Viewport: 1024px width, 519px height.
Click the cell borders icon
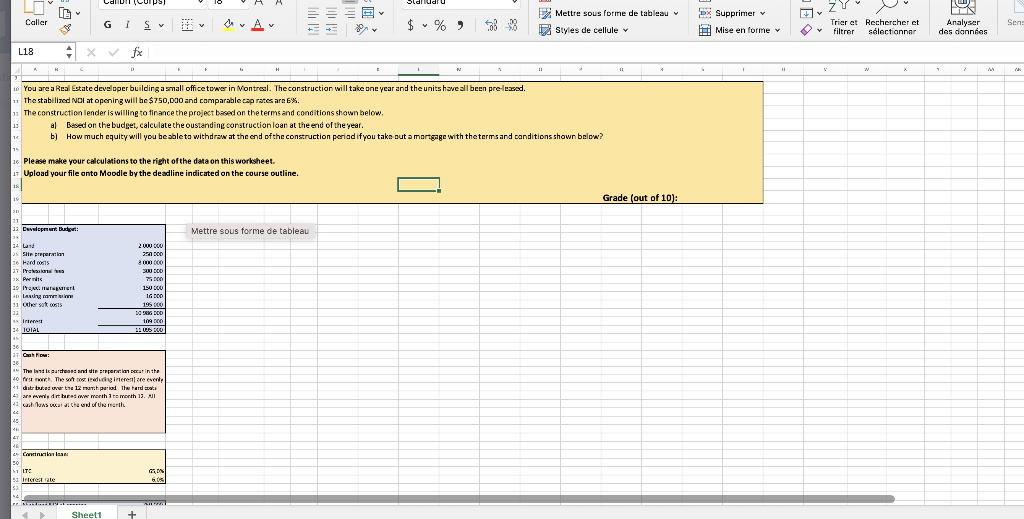click(187, 25)
